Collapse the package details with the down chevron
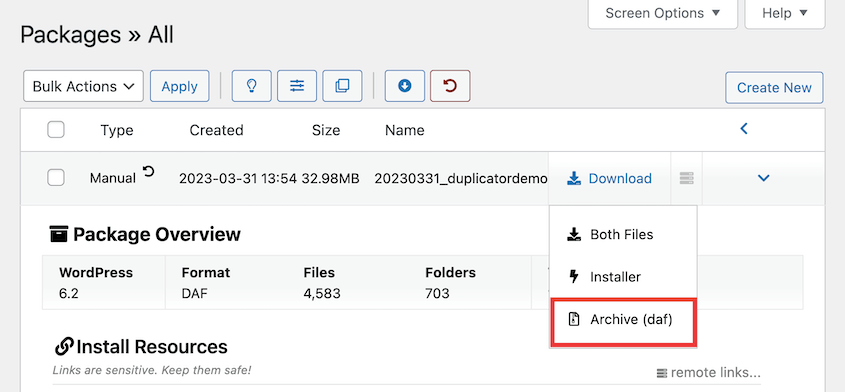 point(764,178)
